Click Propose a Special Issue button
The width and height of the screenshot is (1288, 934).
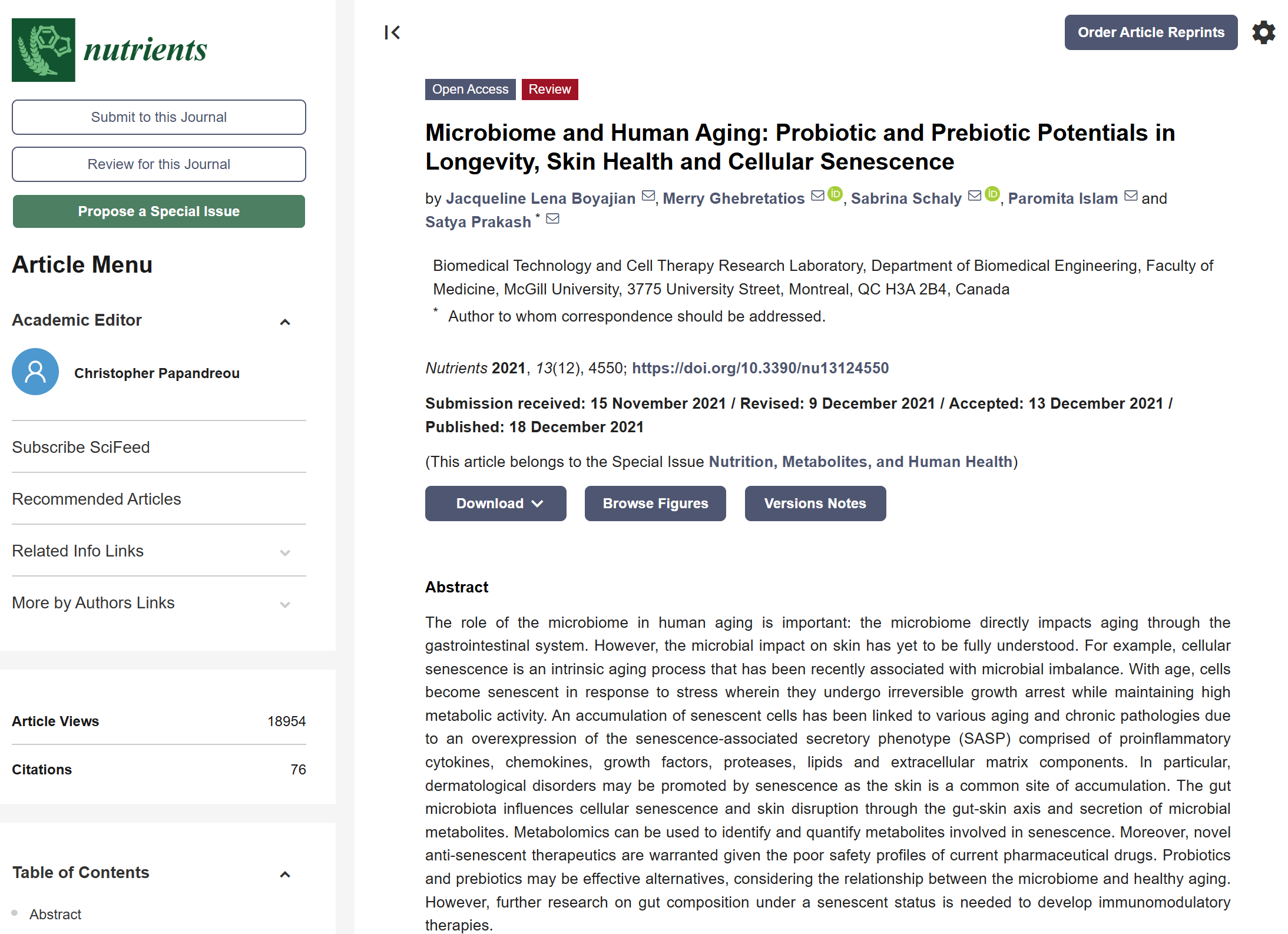pos(159,211)
